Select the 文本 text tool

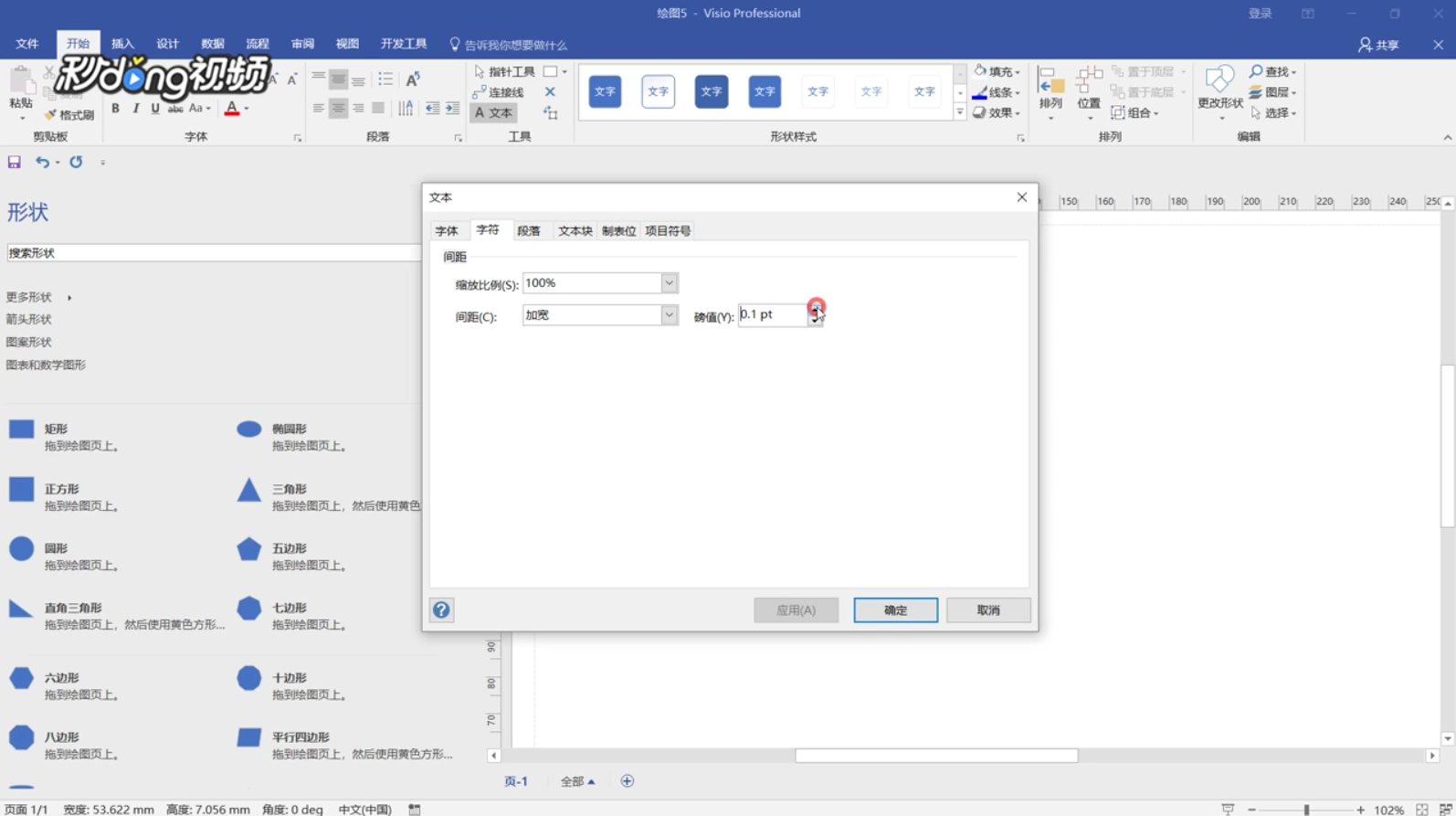pos(493,113)
